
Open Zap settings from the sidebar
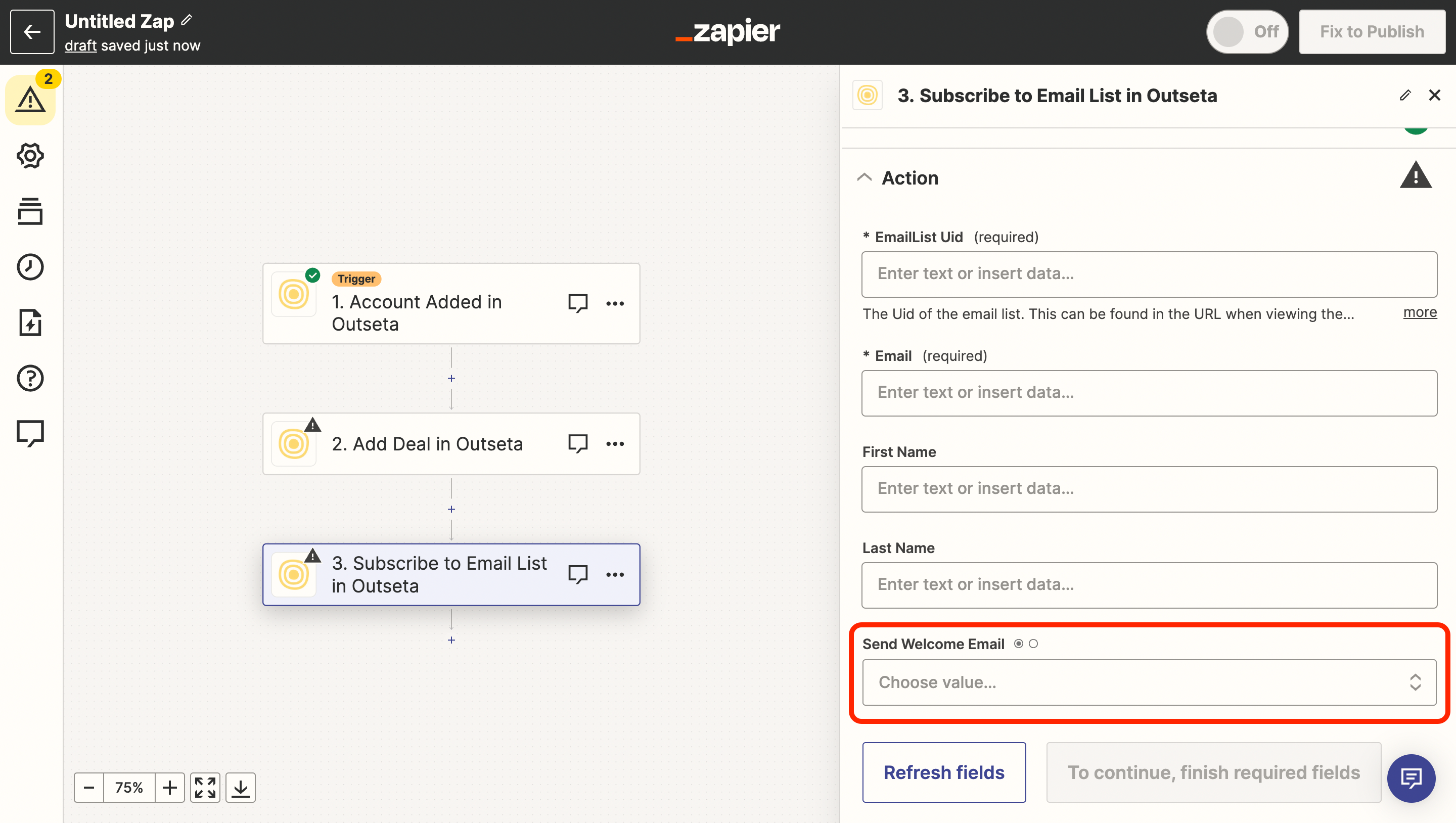tap(30, 156)
